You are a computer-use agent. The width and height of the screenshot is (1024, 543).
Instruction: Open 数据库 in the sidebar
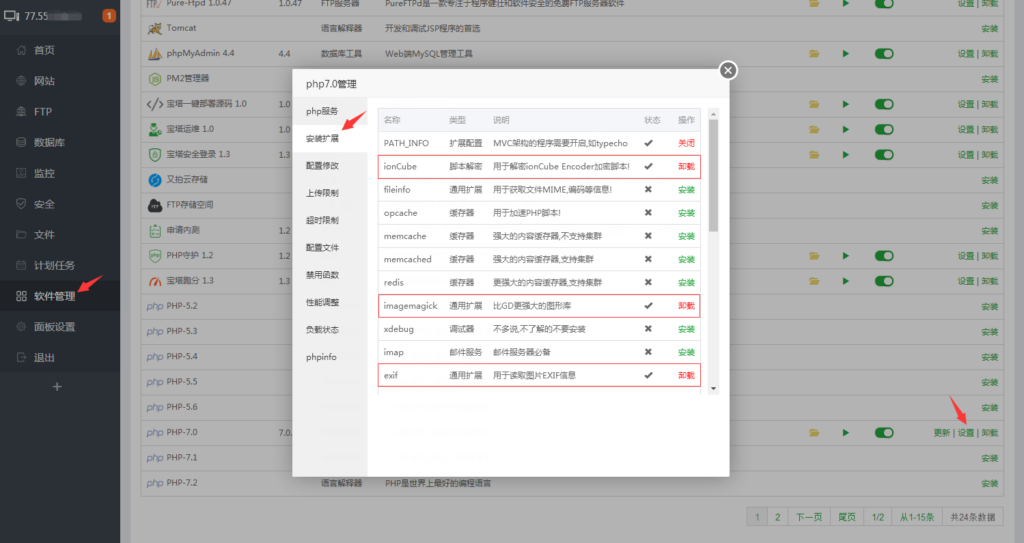[x=49, y=142]
